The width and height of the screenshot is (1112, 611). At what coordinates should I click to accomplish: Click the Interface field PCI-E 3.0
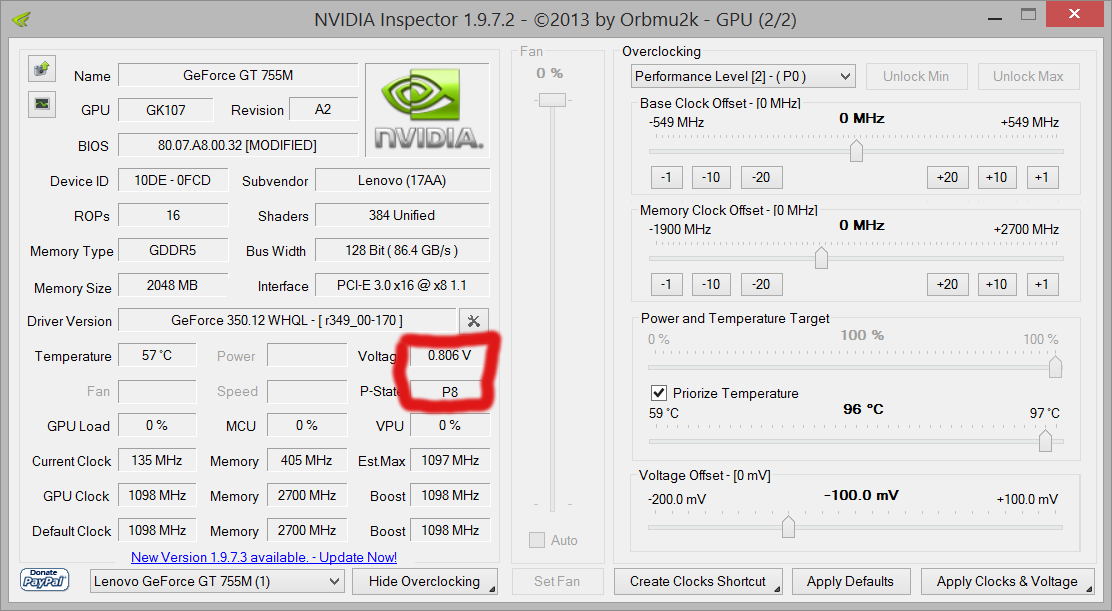pos(402,286)
